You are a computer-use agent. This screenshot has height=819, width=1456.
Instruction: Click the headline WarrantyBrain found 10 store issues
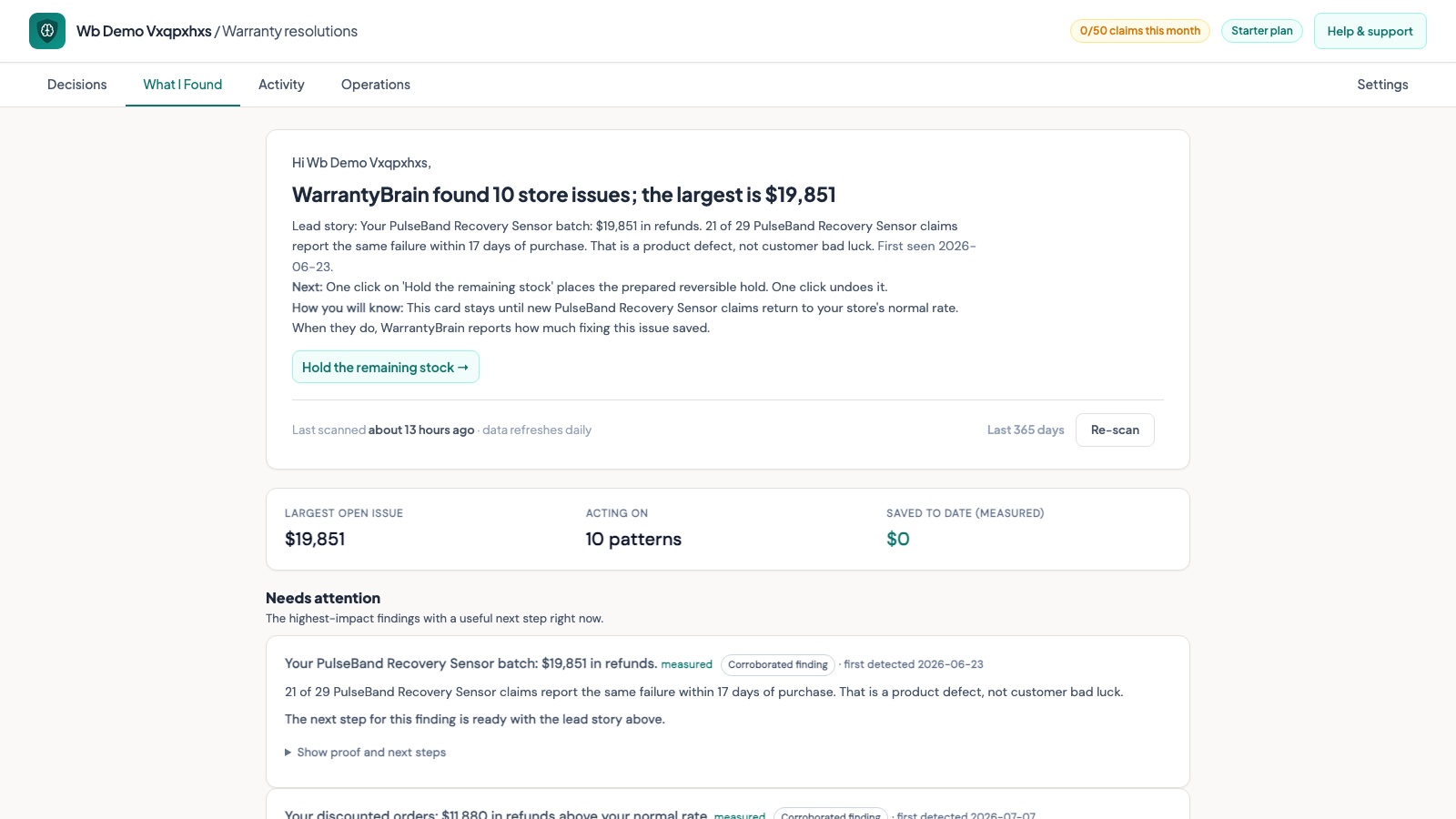(564, 195)
